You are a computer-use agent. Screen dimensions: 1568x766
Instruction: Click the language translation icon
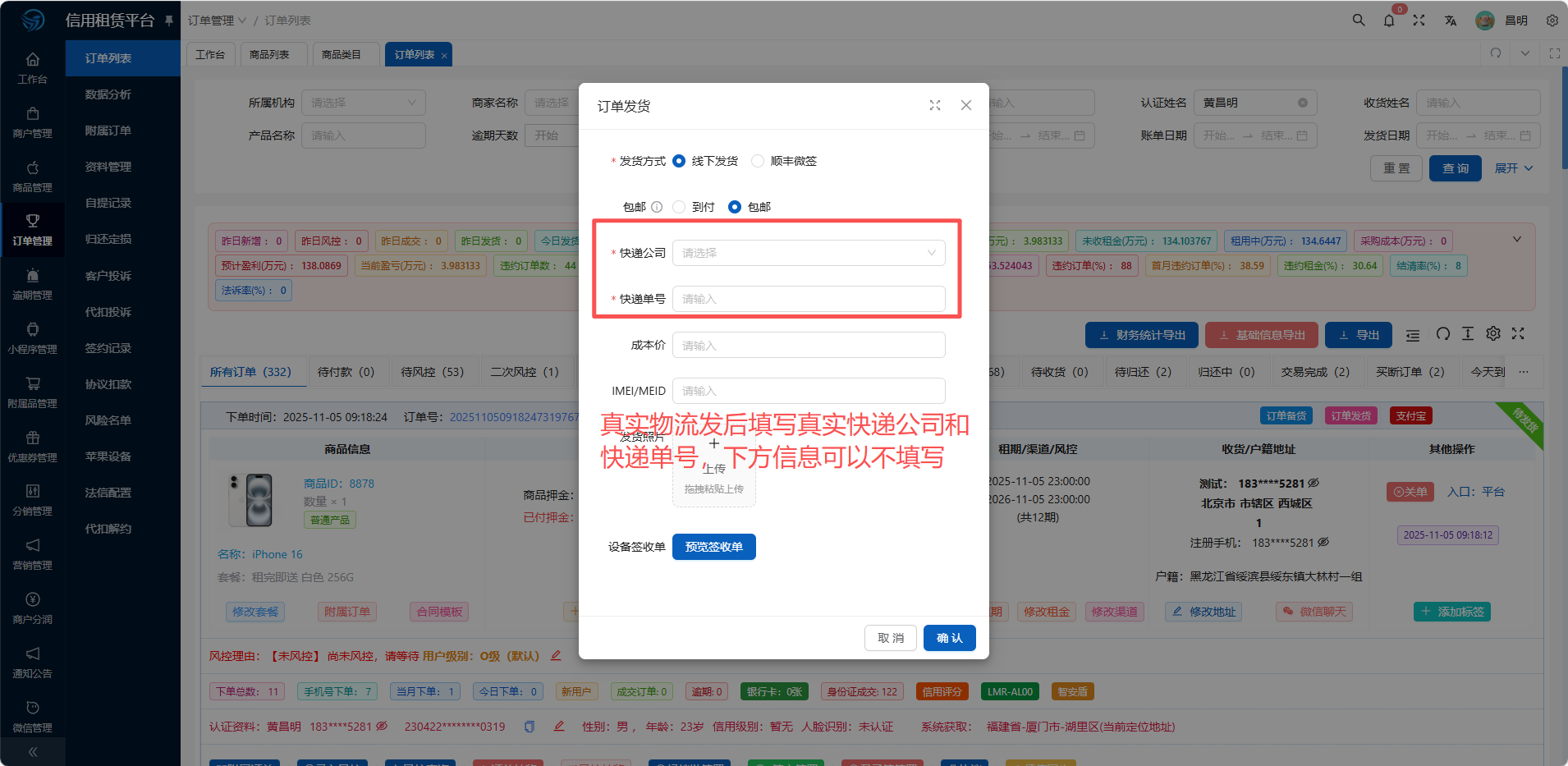[1451, 21]
